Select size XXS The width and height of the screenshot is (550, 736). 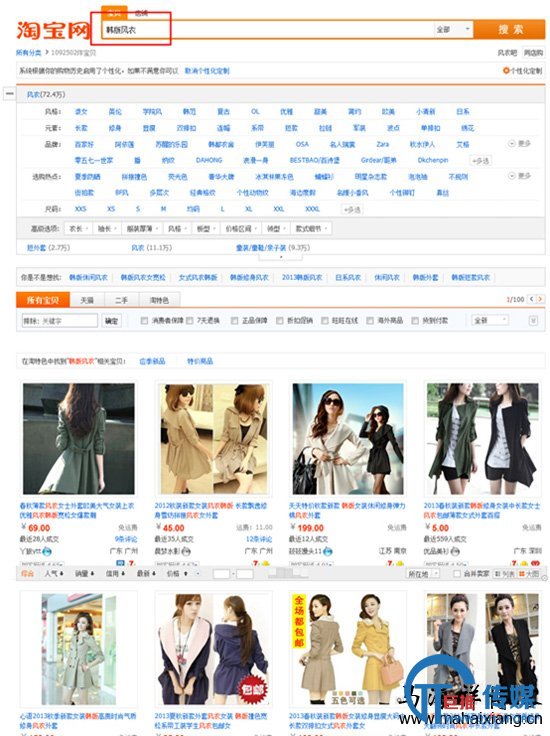[x=80, y=209]
